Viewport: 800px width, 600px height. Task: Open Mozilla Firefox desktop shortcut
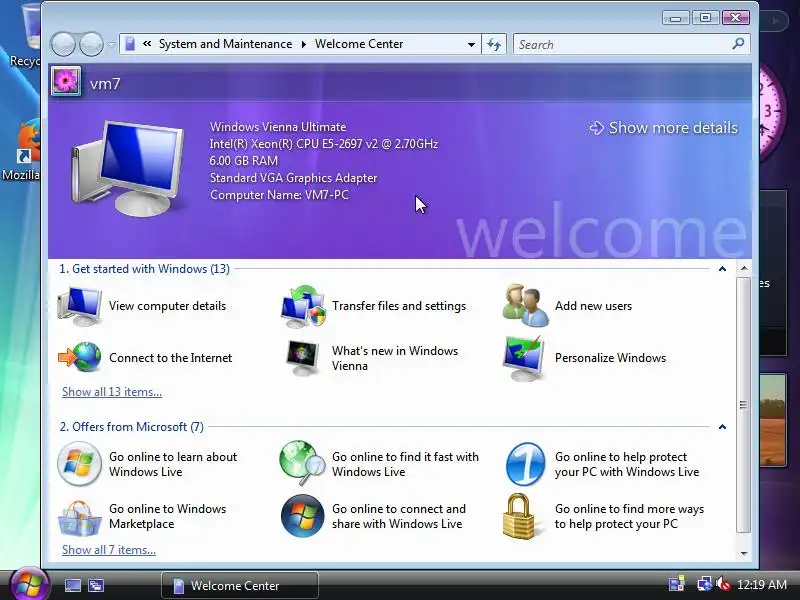[x=23, y=151]
